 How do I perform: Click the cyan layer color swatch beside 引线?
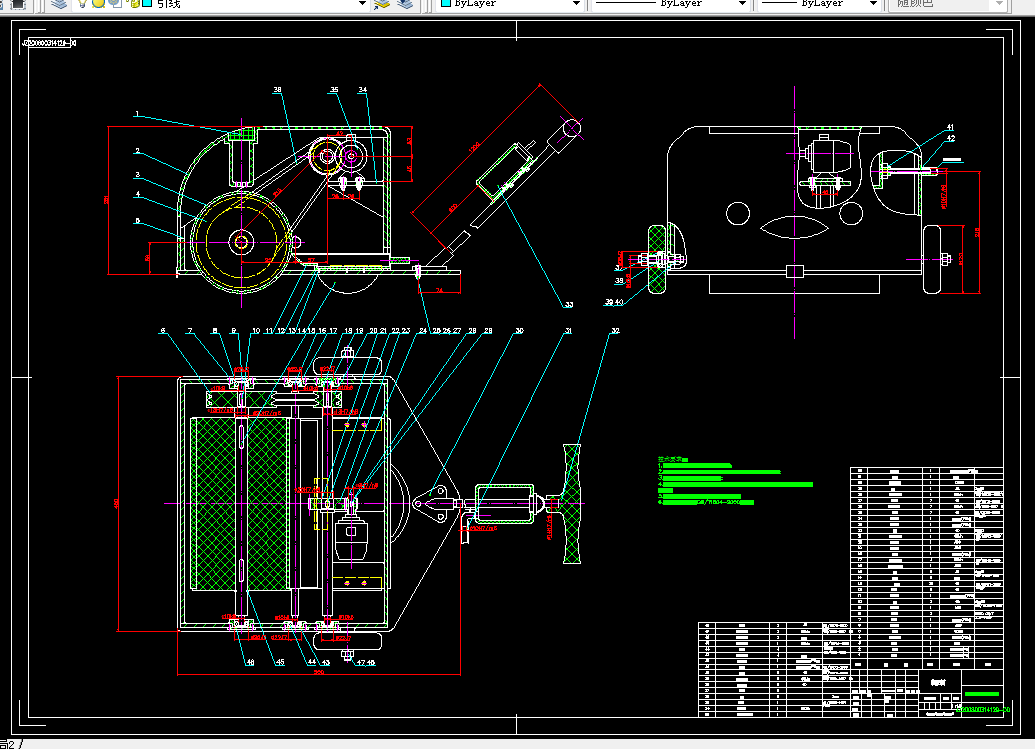tap(147, 3)
